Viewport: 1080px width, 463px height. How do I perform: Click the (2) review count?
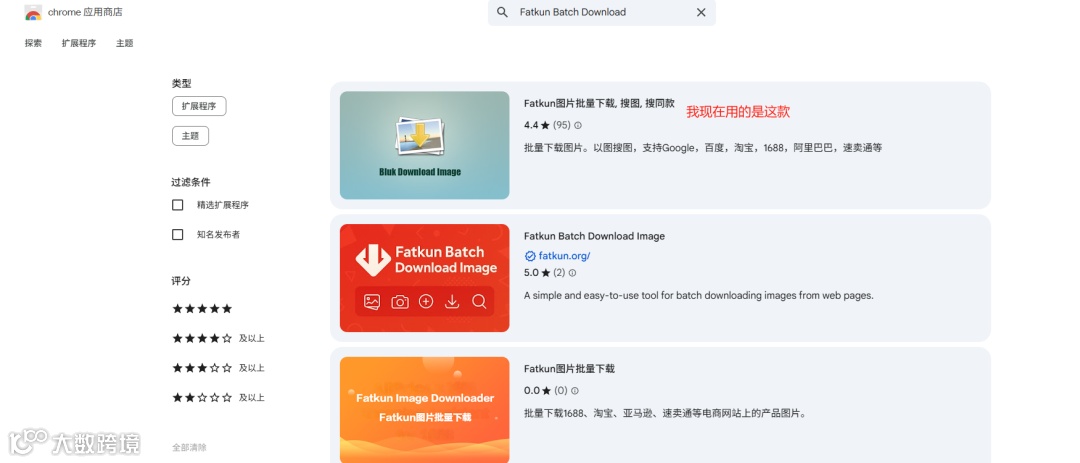click(x=559, y=273)
